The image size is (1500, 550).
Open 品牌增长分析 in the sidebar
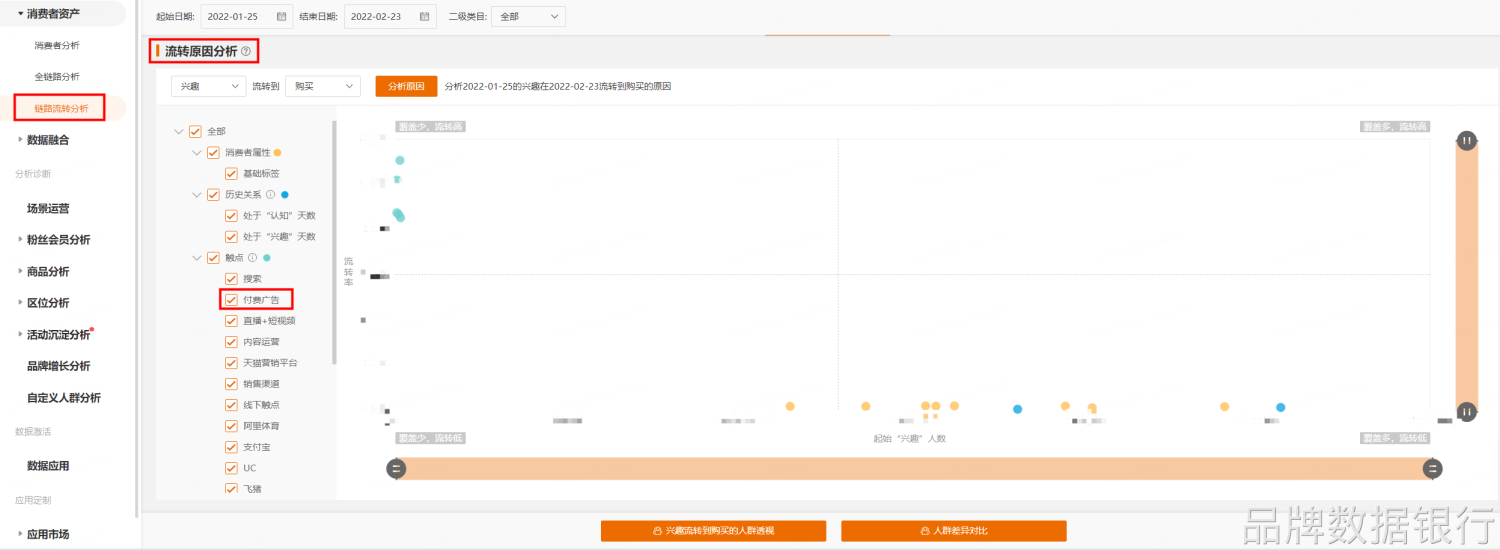pos(59,366)
